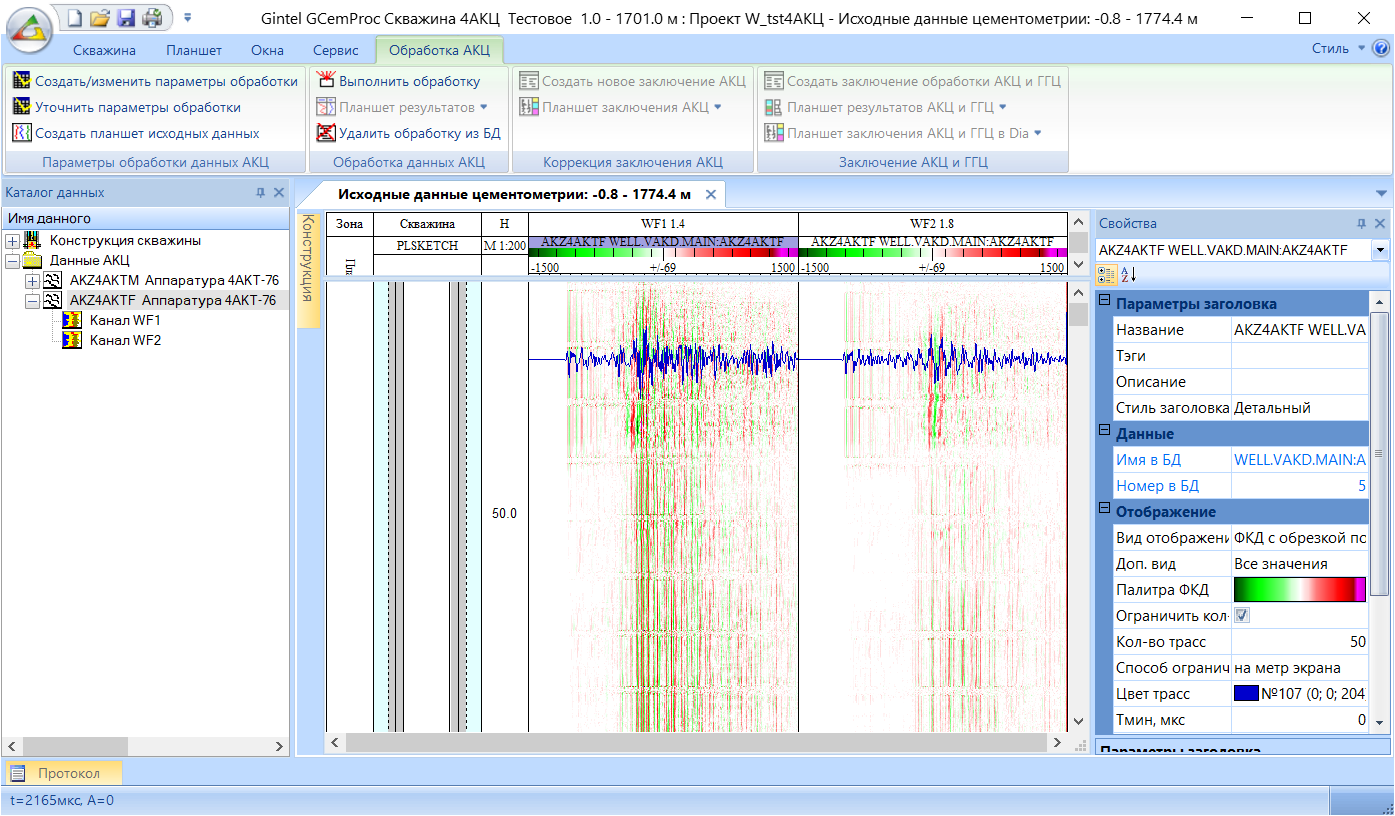Close the Исходные данные цементометрии document tab
This screenshot has width=1395, height=816.
tap(711, 194)
